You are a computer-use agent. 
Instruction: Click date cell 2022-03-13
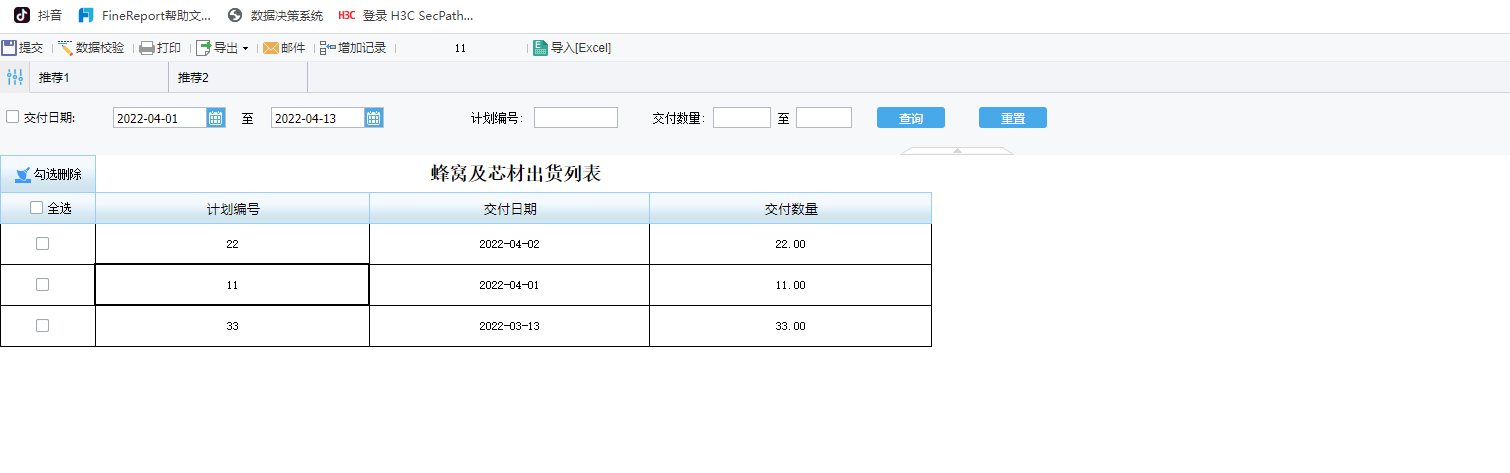(x=510, y=326)
